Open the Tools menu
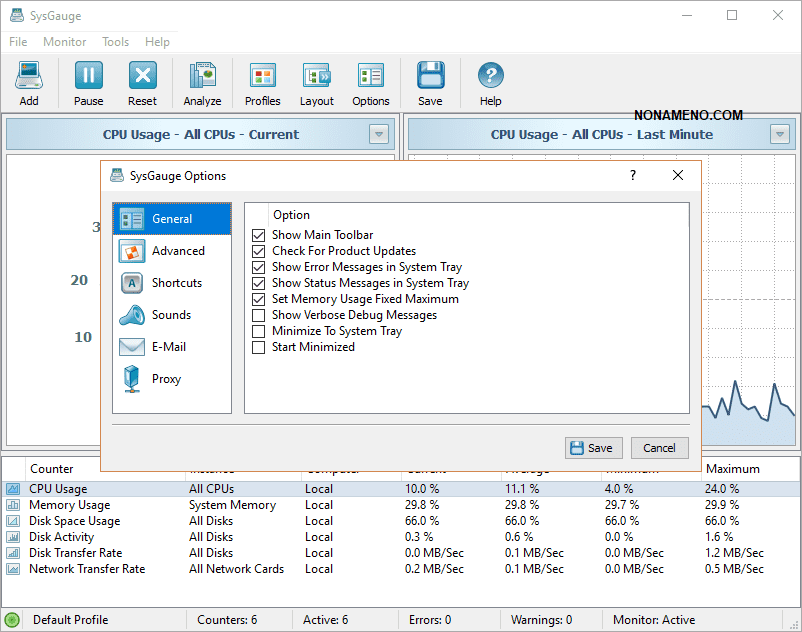The height and width of the screenshot is (632, 802). (115, 42)
